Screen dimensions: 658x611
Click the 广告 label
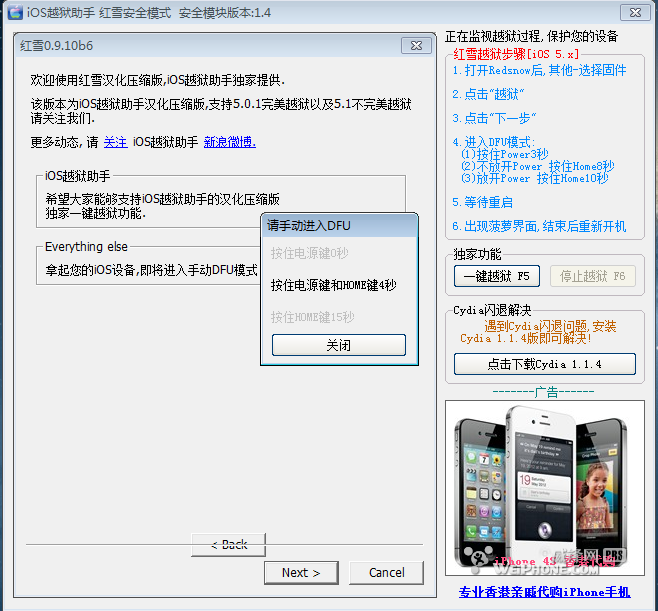543,392
